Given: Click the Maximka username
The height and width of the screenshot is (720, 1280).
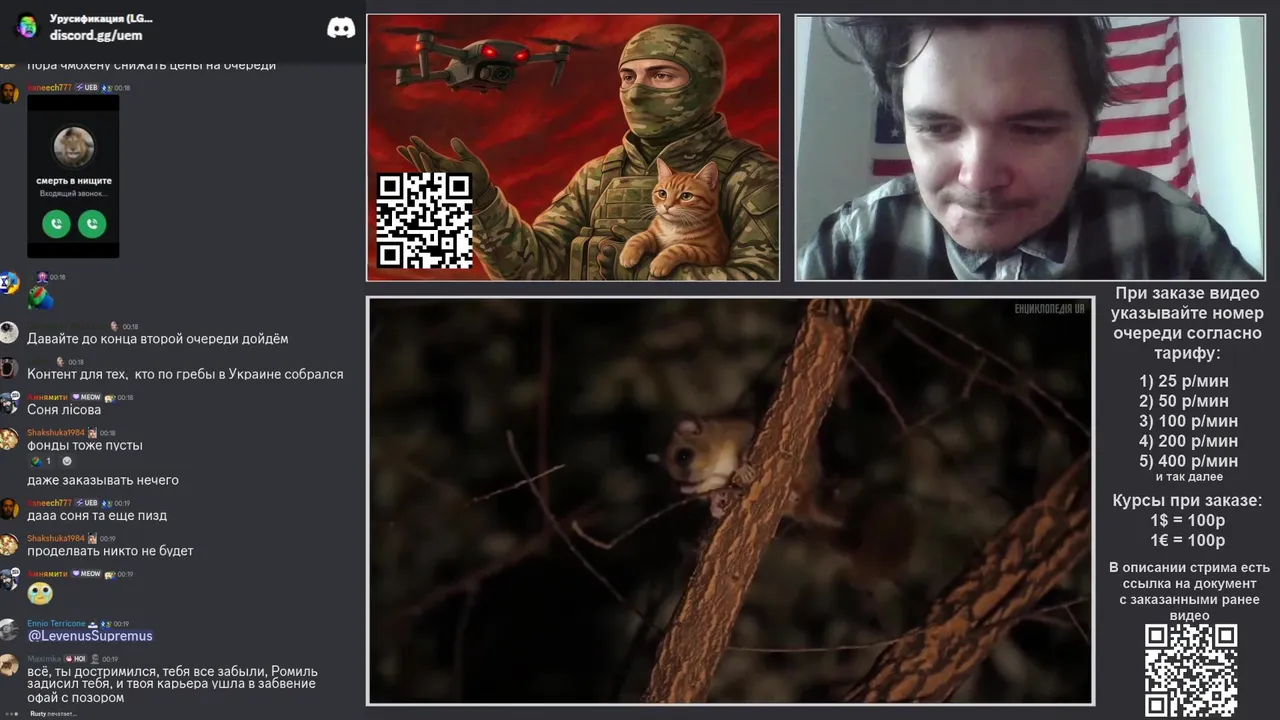Looking at the screenshot, I should pyautogui.click(x=44, y=659).
